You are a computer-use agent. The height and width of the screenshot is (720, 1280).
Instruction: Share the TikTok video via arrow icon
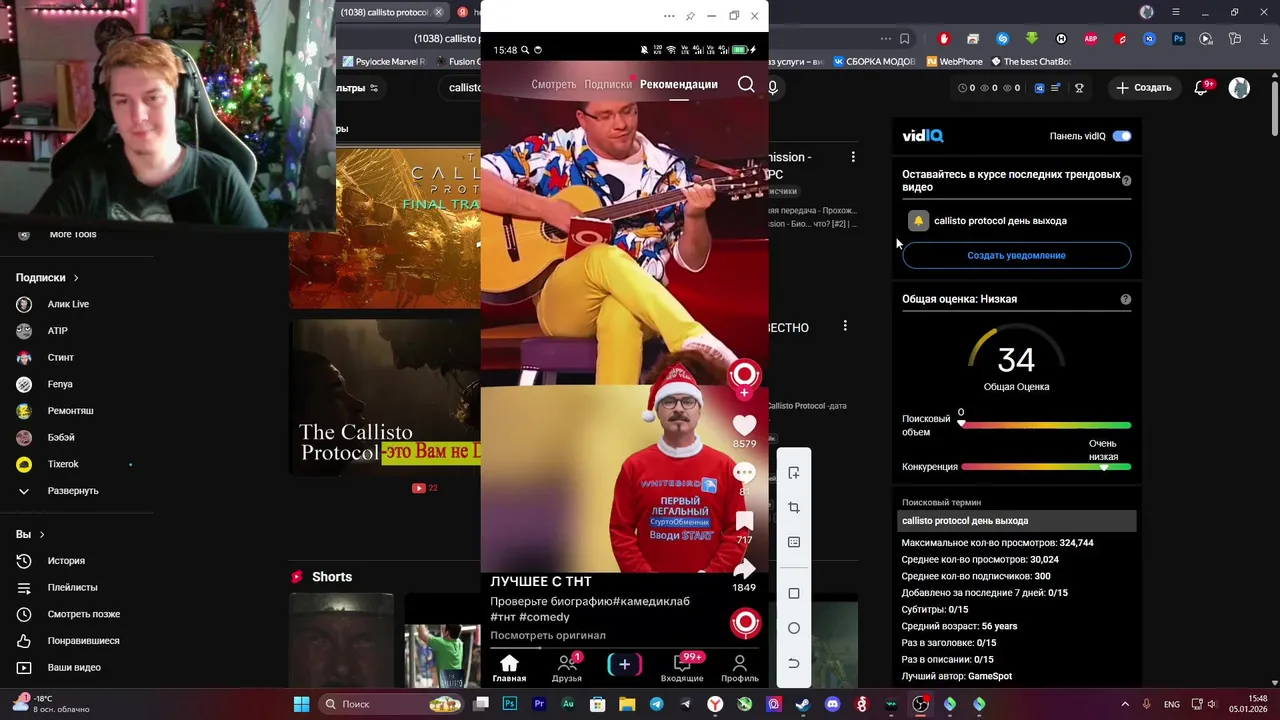point(744,569)
